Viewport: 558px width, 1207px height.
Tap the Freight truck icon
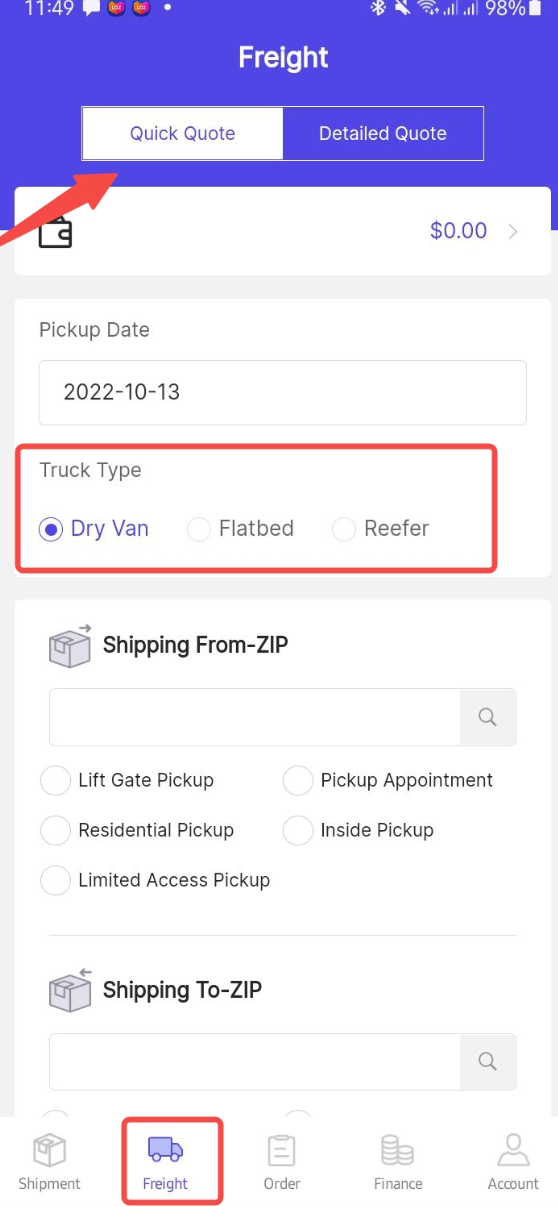click(165, 1150)
